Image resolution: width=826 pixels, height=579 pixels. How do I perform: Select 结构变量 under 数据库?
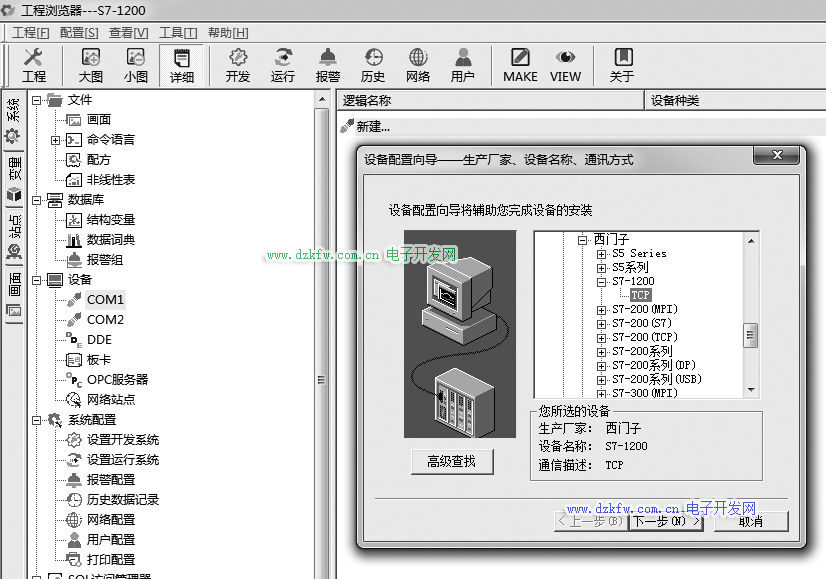111,220
